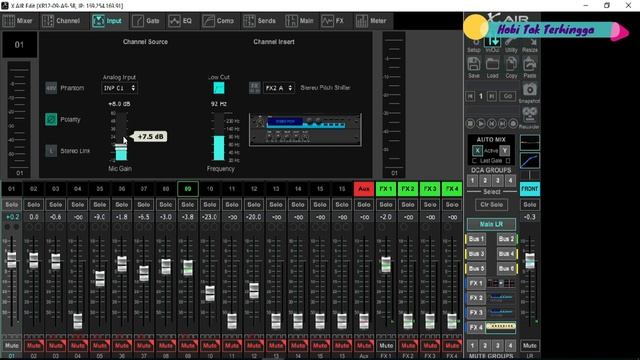This screenshot has width=640, height=360.
Task: Toggle the Low Cut filter
Action: click(219, 88)
